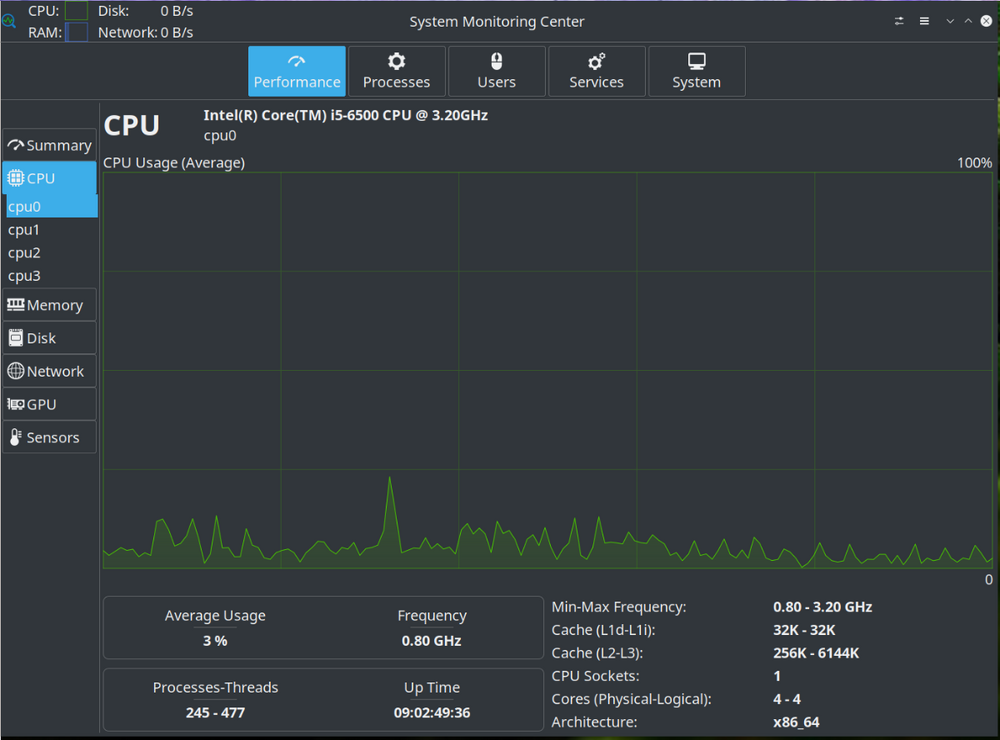This screenshot has width=1000, height=740.
Task: Click the Processes-Threads value 245 - 477
Action: 215,713
